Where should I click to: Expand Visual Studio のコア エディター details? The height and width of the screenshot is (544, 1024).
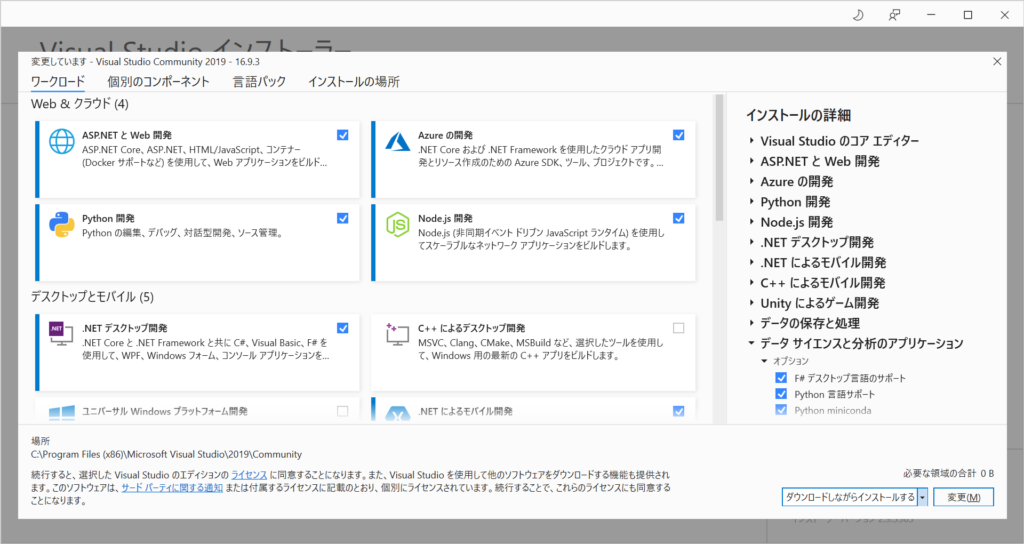point(752,140)
